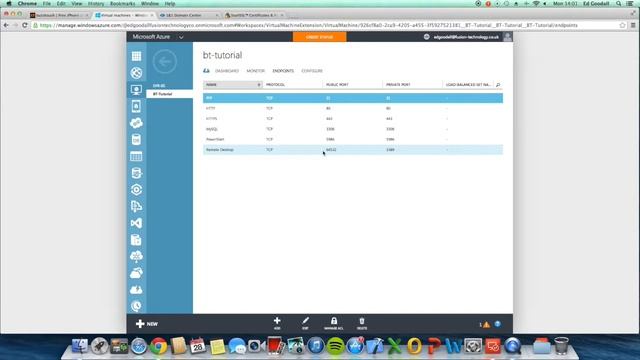Select the MySQL endpoint row
The height and width of the screenshot is (360, 640).
pyautogui.click(x=353, y=129)
